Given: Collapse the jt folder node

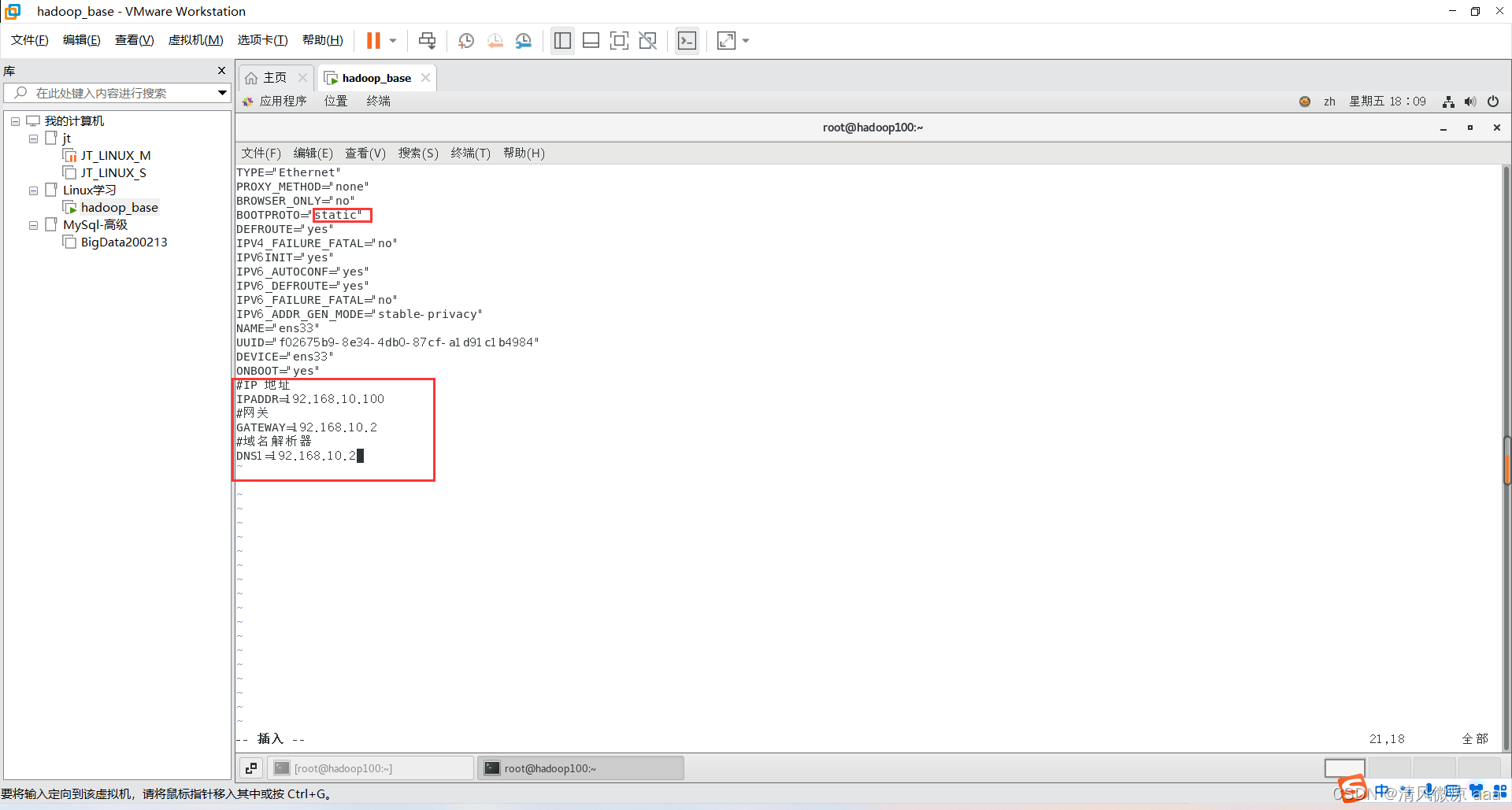Looking at the screenshot, I should click(33, 139).
